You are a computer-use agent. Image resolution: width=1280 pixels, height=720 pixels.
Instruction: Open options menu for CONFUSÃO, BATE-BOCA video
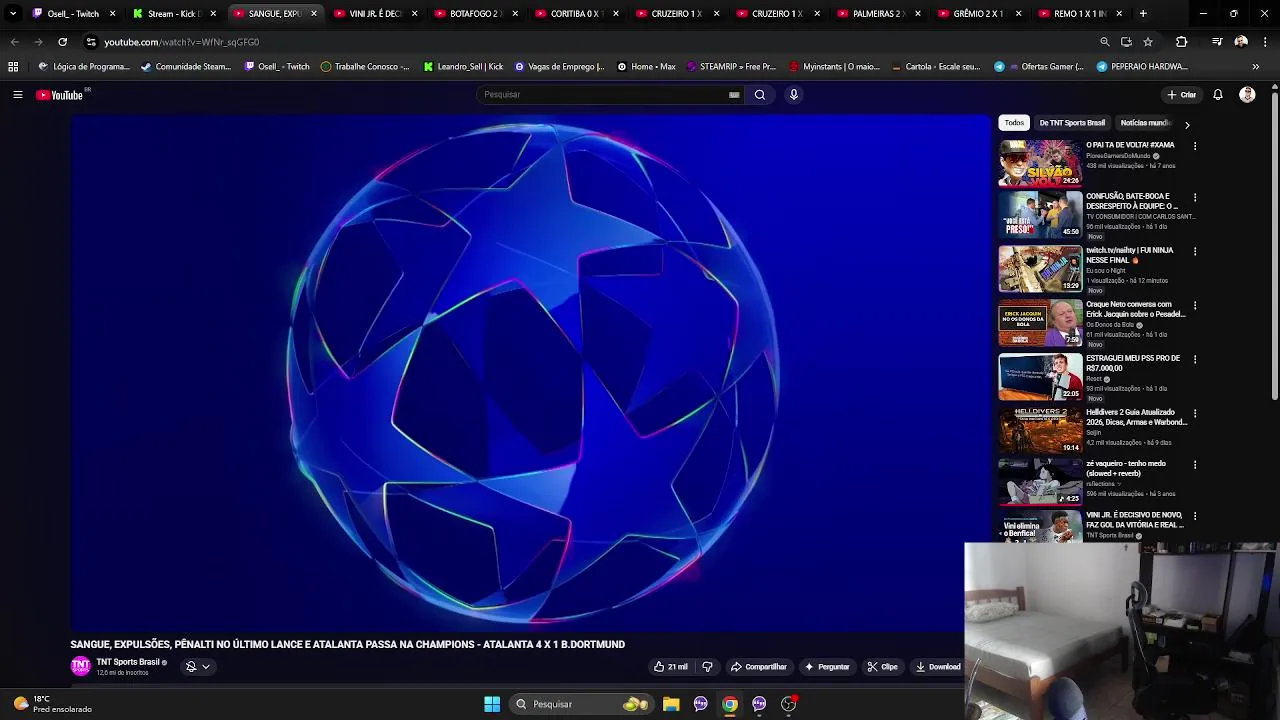click(1195, 198)
